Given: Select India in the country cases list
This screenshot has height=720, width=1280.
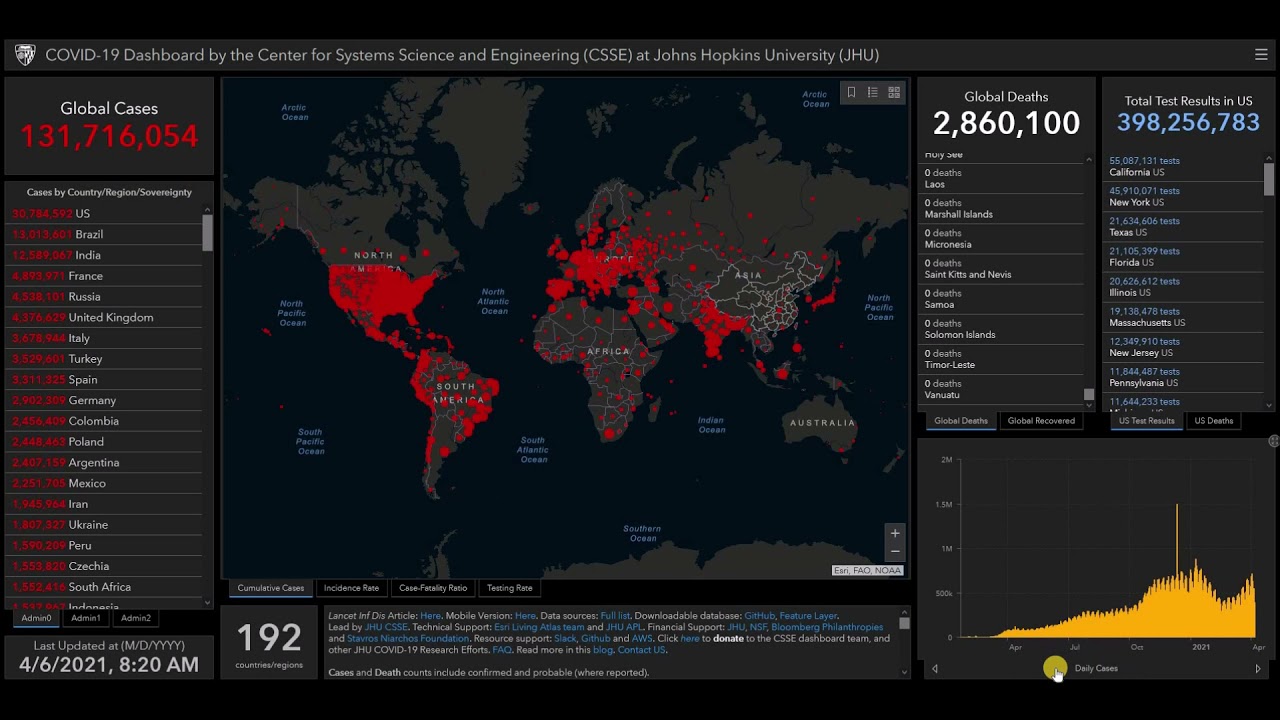Looking at the screenshot, I should click(x=106, y=255).
